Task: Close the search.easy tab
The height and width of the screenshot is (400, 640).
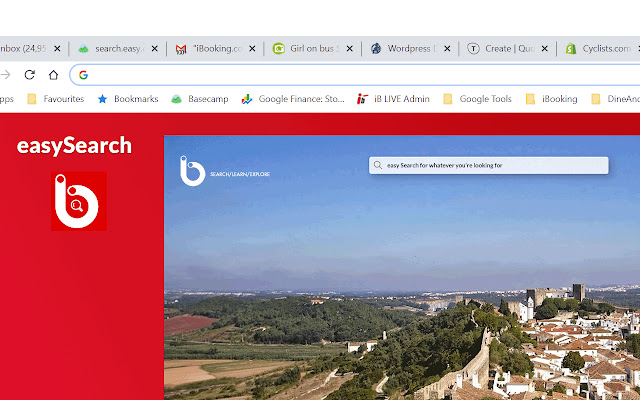Action: [x=155, y=49]
